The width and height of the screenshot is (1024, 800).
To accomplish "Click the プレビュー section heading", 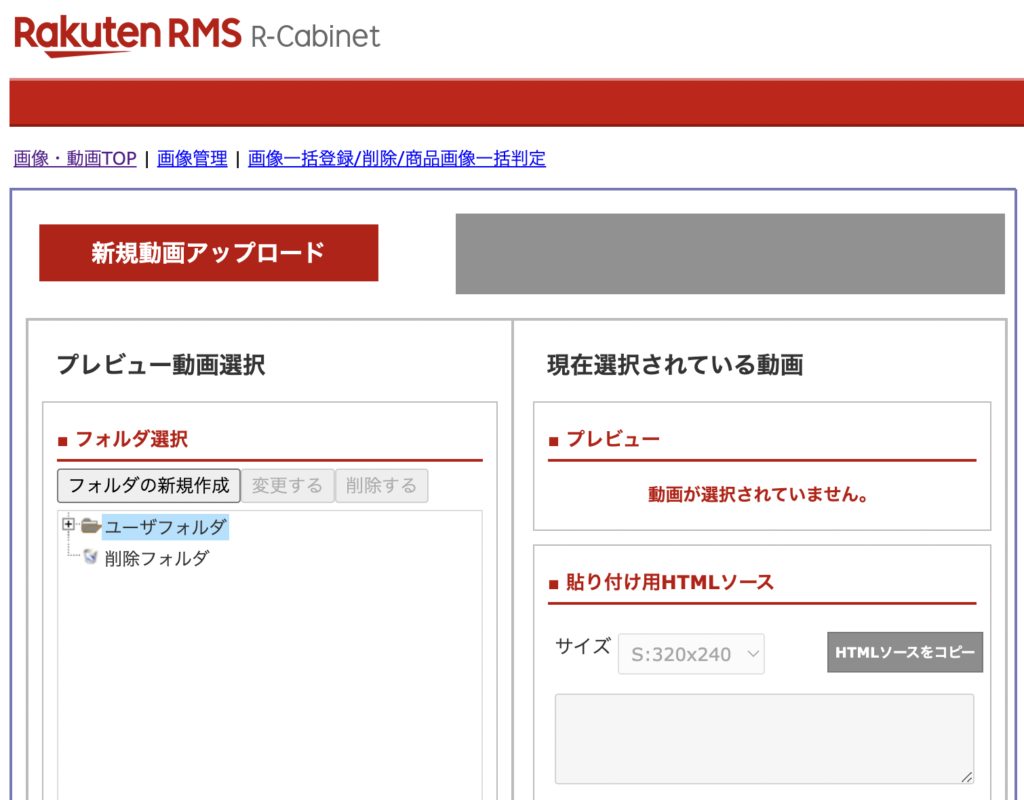I will point(613,439).
